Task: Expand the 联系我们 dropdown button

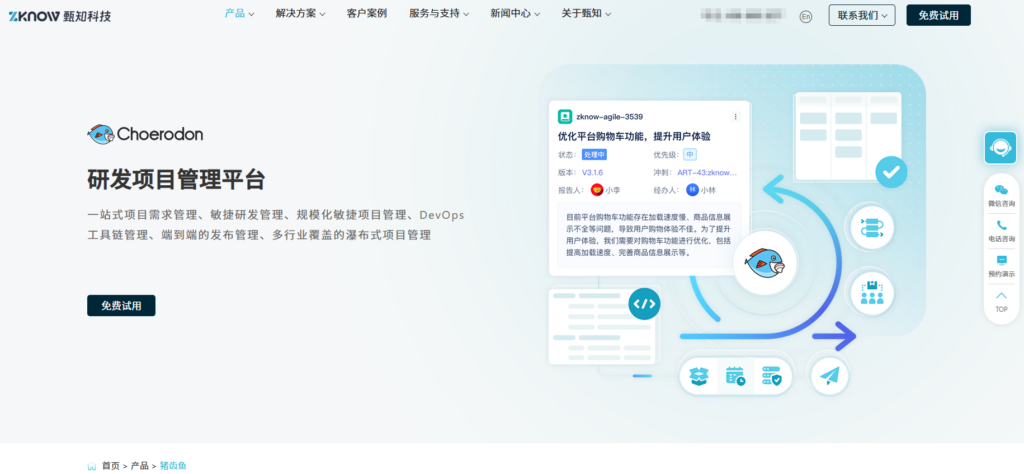Action: pos(861,15)
